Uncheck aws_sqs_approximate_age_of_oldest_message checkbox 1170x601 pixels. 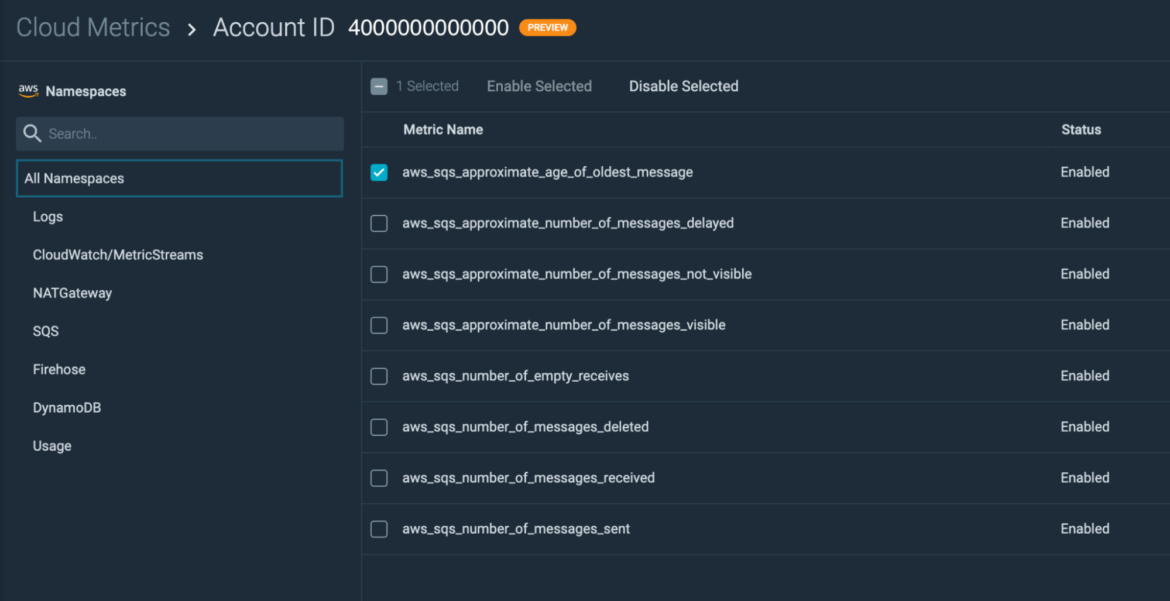[x=379, y=172]
